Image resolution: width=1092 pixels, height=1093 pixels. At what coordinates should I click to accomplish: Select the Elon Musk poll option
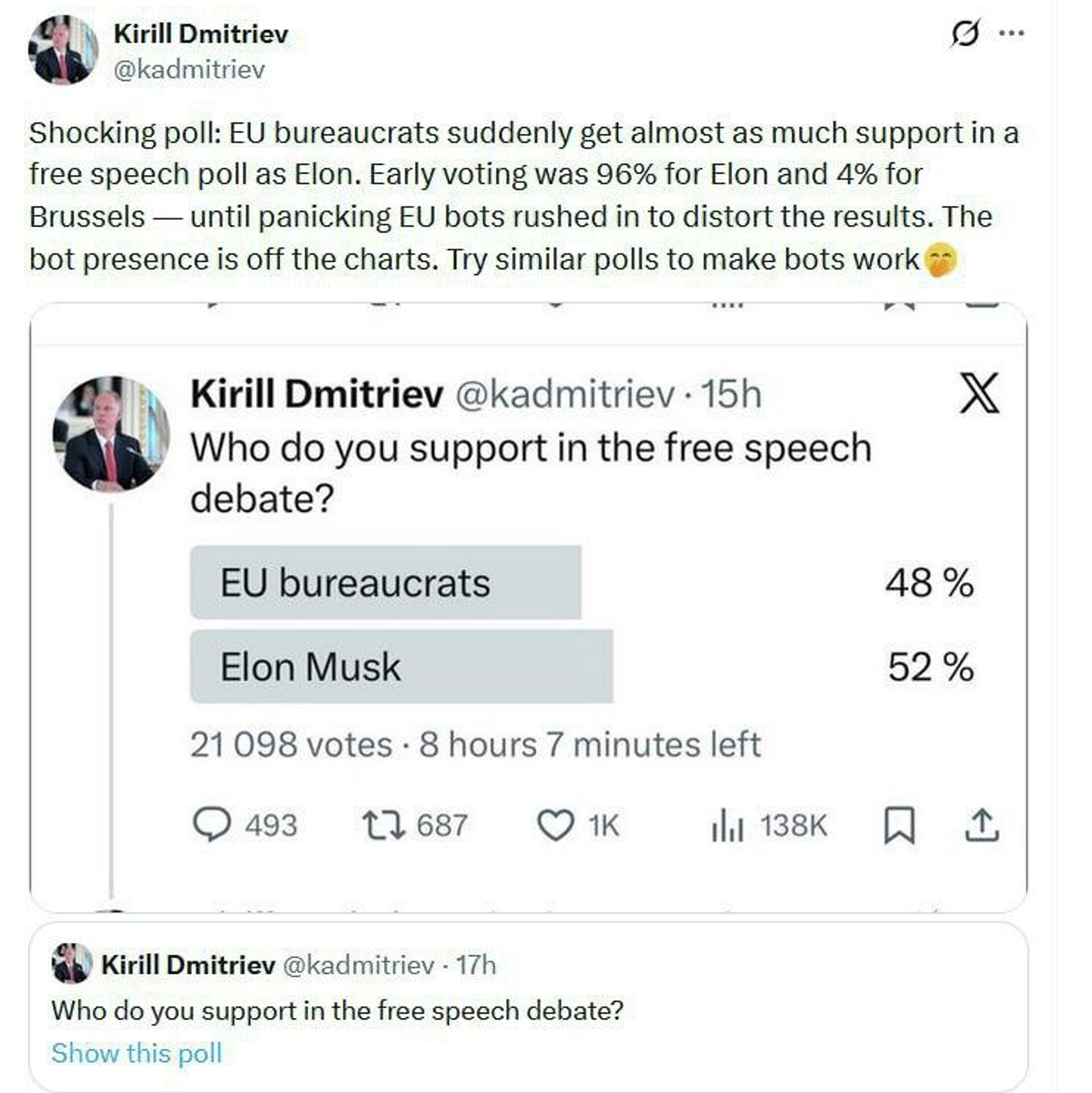coord(402,666)
